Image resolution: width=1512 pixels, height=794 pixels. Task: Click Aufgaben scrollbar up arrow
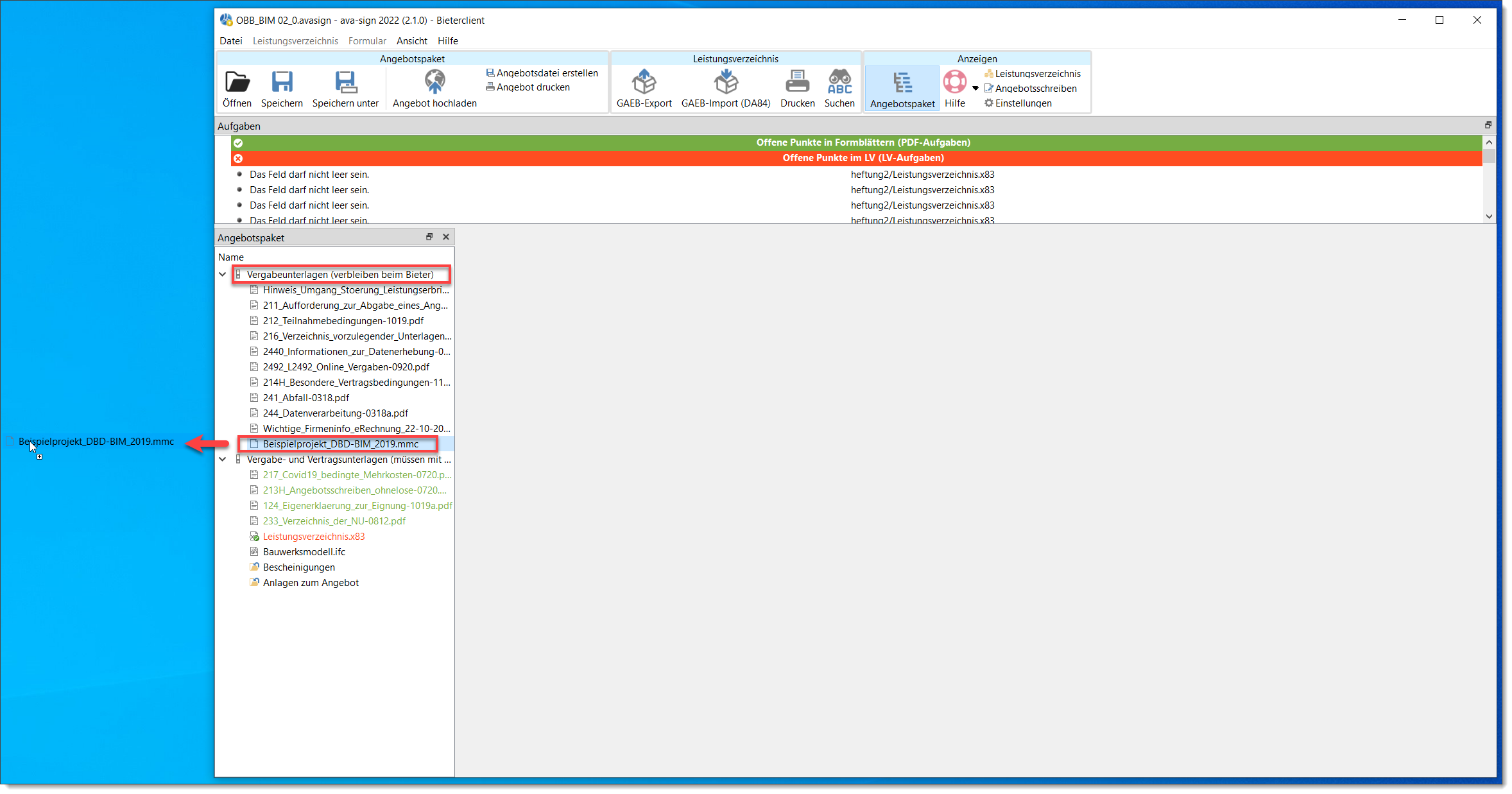[1489, 142]
